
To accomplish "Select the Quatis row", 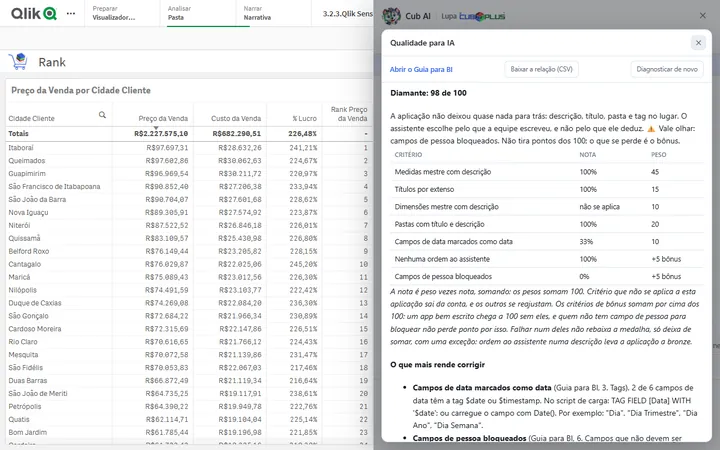I will click(x=19, y=419).
